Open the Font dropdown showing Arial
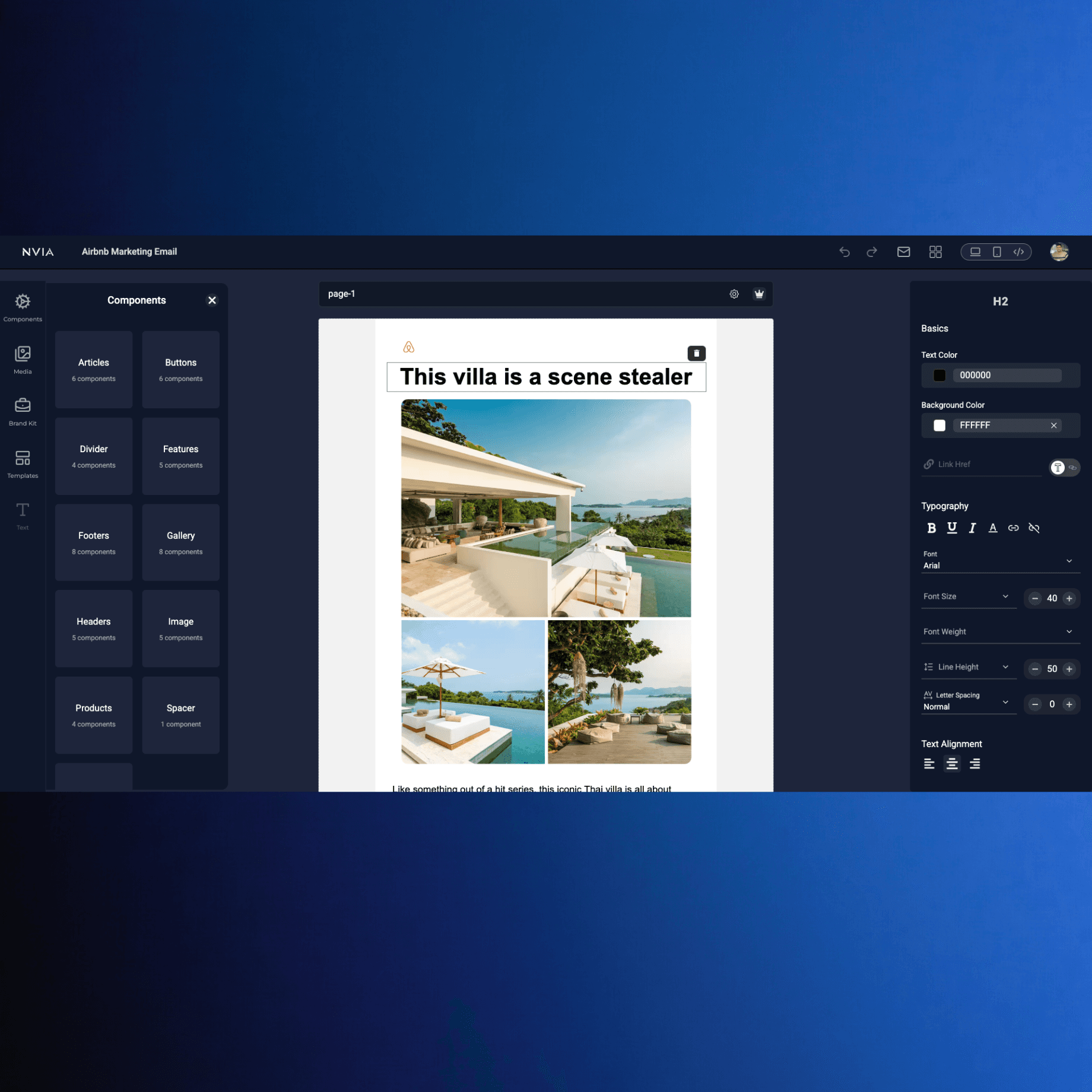The image size is (1092, 1092). [1000, 561]
